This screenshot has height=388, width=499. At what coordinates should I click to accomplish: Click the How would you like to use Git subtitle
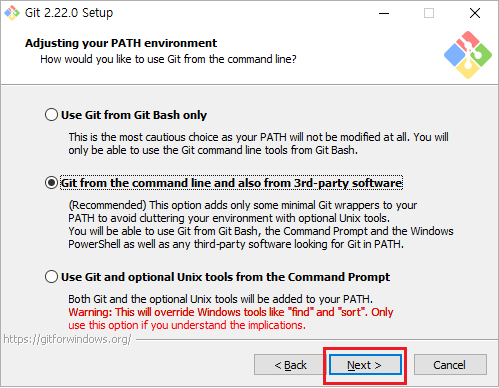click(168, 59)
